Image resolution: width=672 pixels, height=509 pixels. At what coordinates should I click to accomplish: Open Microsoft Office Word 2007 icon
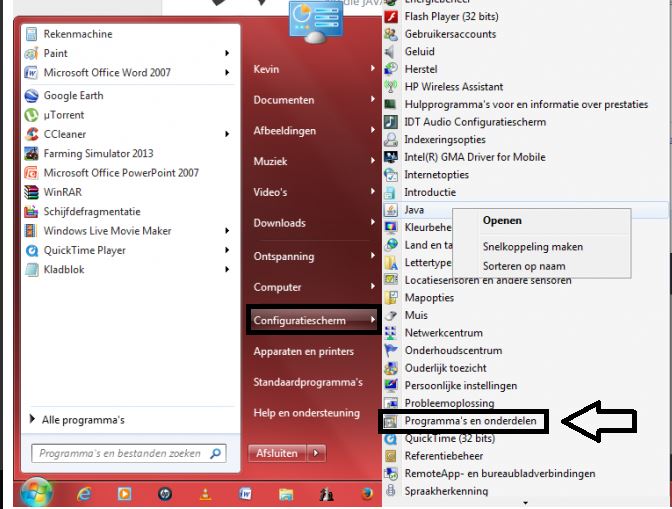(32, 73)
